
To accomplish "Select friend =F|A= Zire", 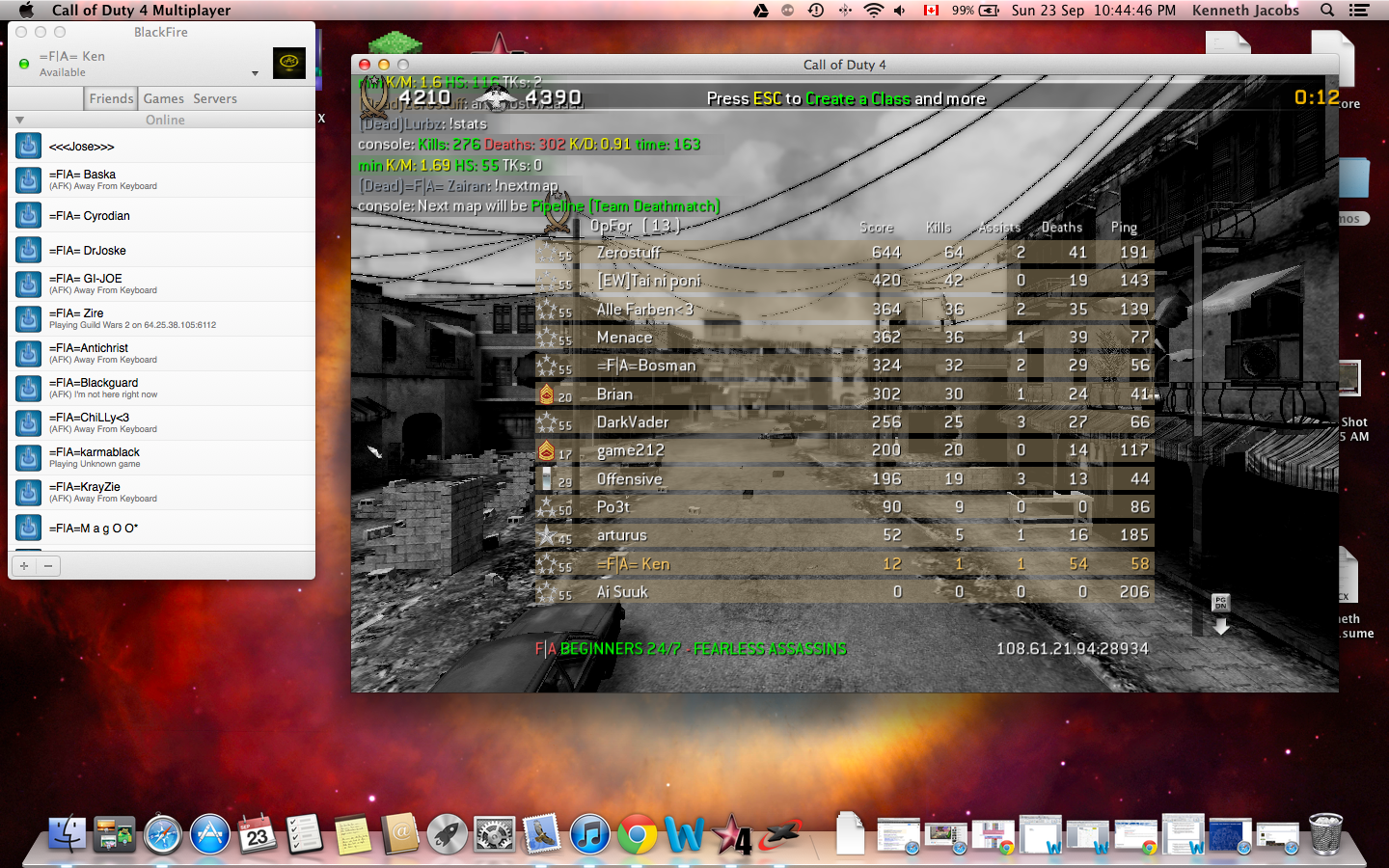I will click(162, 319).
